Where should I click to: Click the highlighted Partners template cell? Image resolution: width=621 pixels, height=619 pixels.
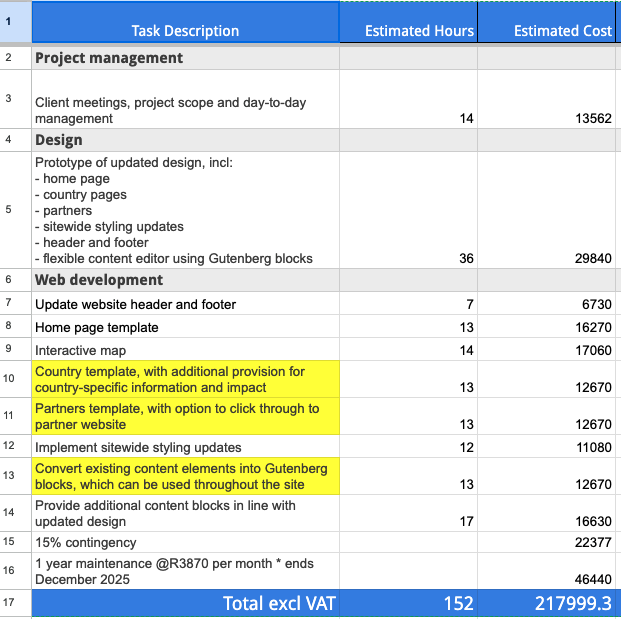(x=186, y=416)
